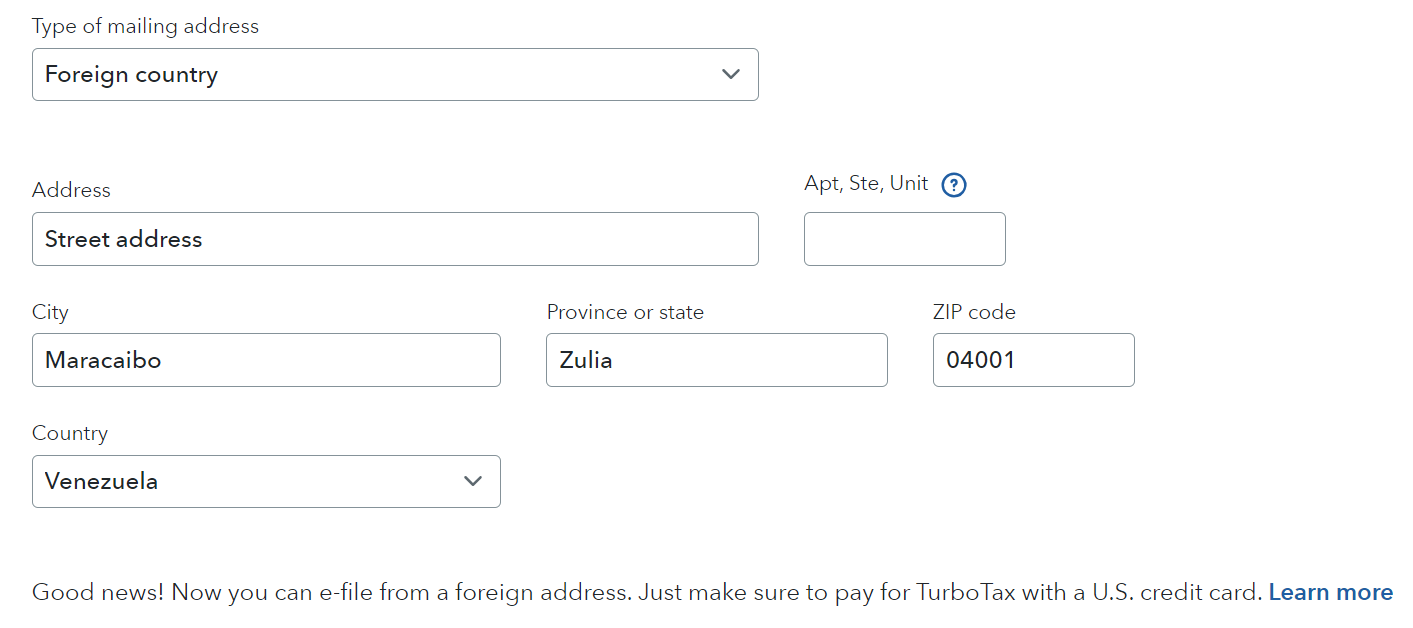This screenshot has height=628, width=1413.
Task: Click the Apt, Ste, Unit label text
Action: [x=866, y=184]
